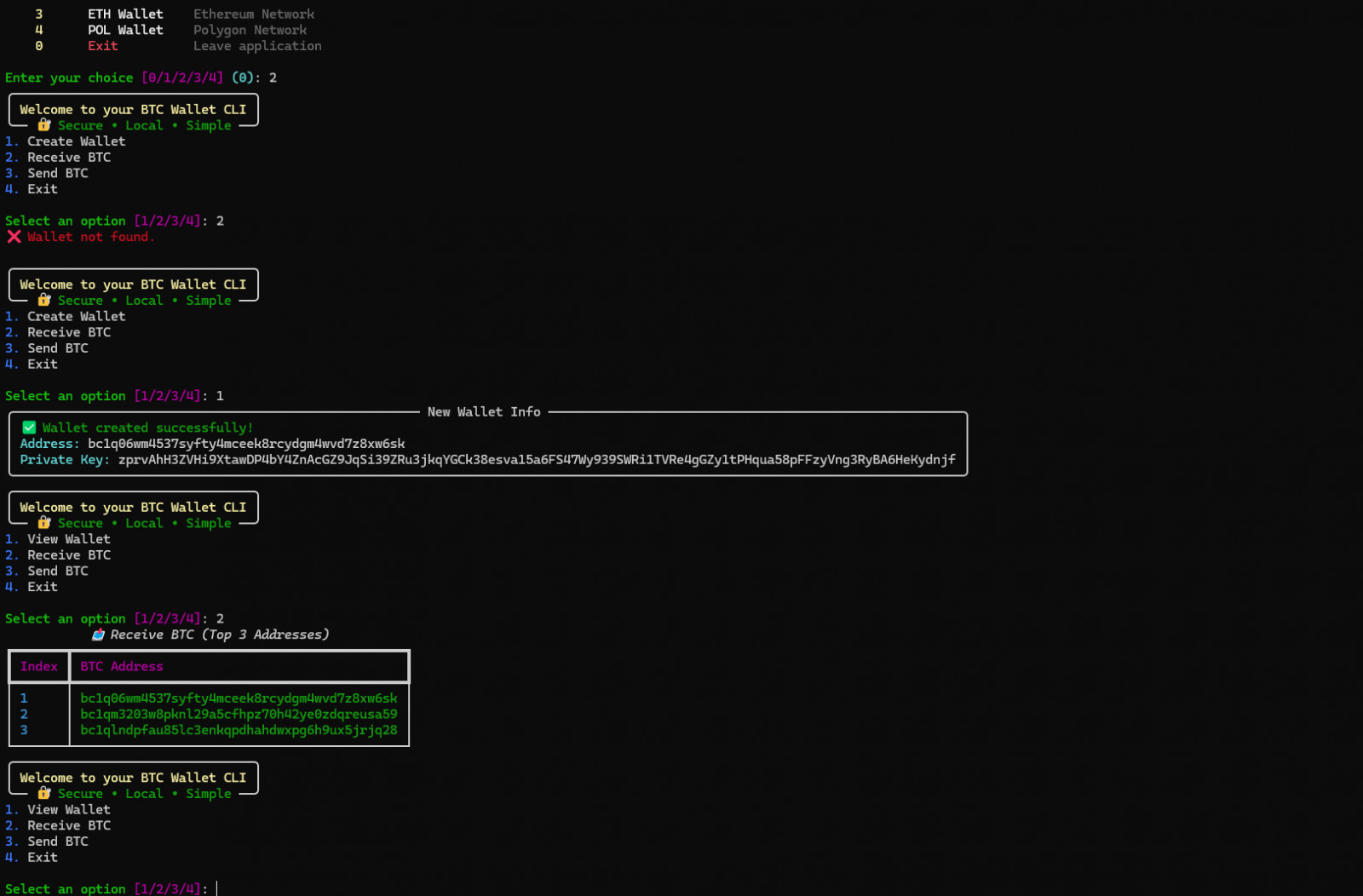
Task: Click the green checkmark beside Wallet created successfully
Action: click(x=29, y=428)
